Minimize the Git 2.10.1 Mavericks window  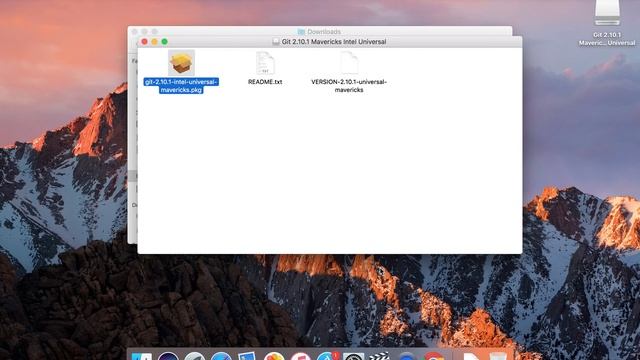point(154,42)
